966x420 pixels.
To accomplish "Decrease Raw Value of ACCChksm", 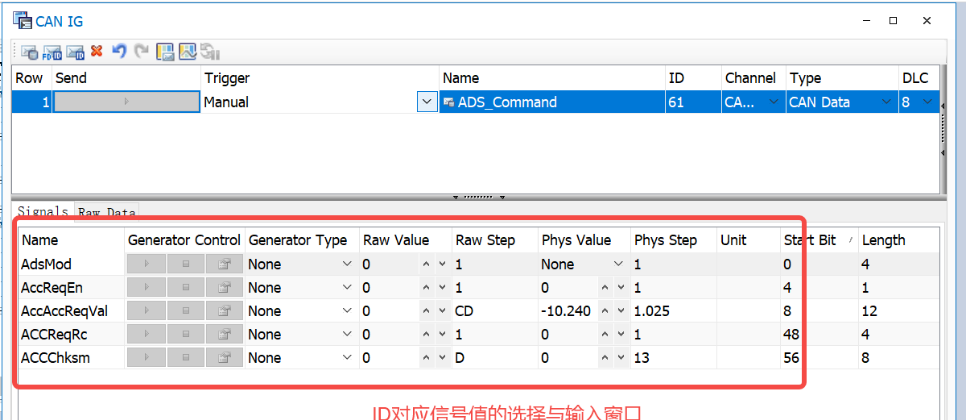I will click(442, 358).
